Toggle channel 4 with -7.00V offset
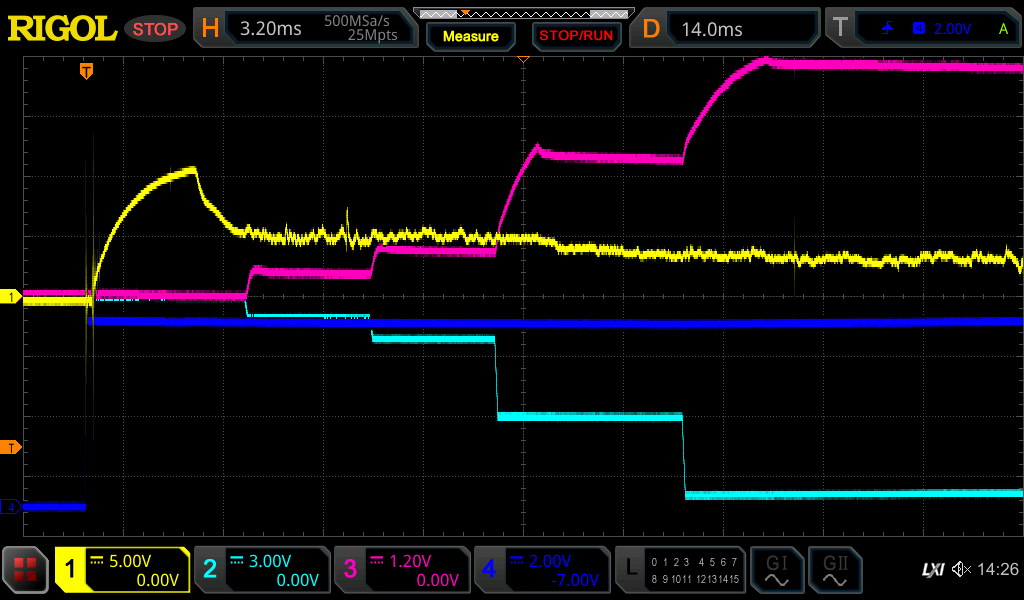The image size is (1024, 600). 541,571
